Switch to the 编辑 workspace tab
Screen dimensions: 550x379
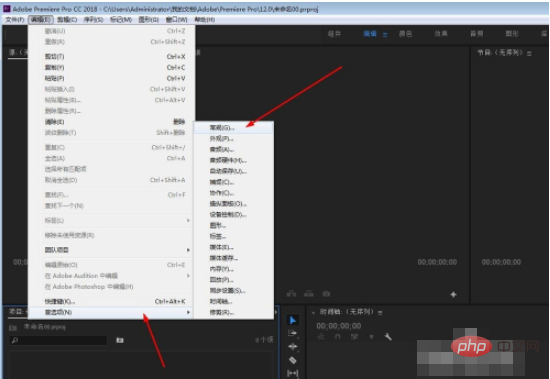point(370,34)
